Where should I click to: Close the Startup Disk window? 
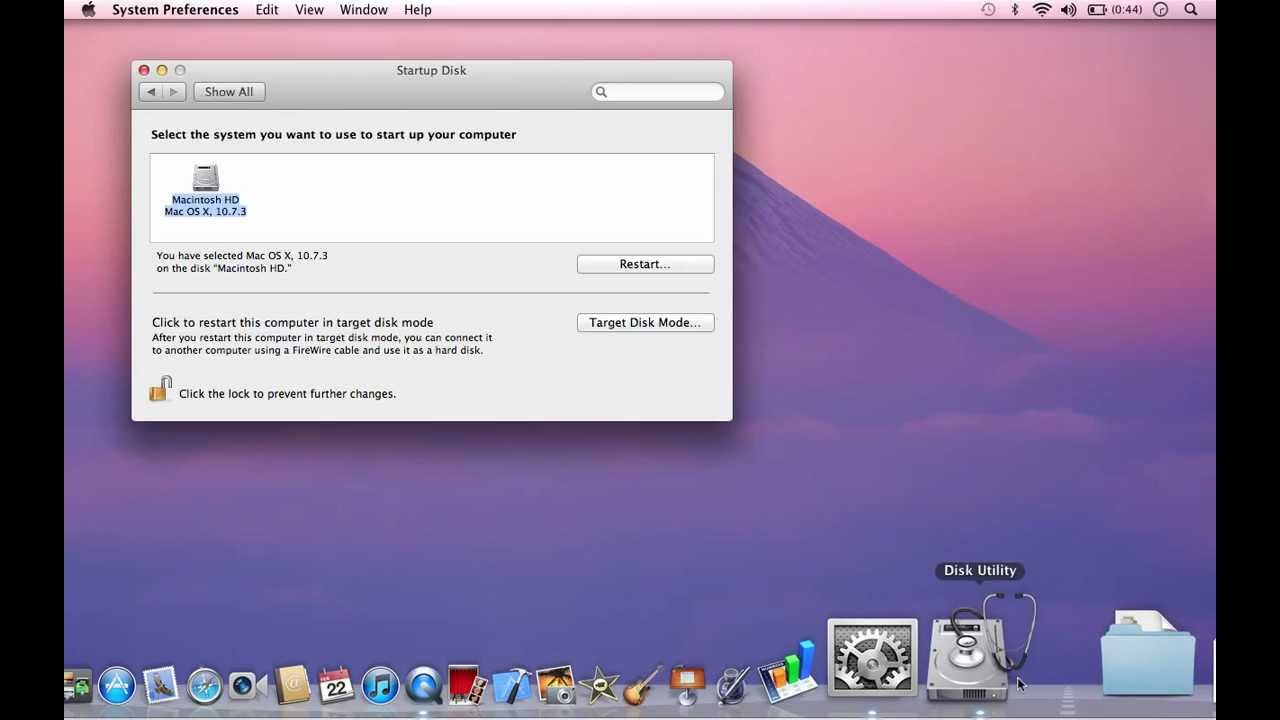(144, 70)
